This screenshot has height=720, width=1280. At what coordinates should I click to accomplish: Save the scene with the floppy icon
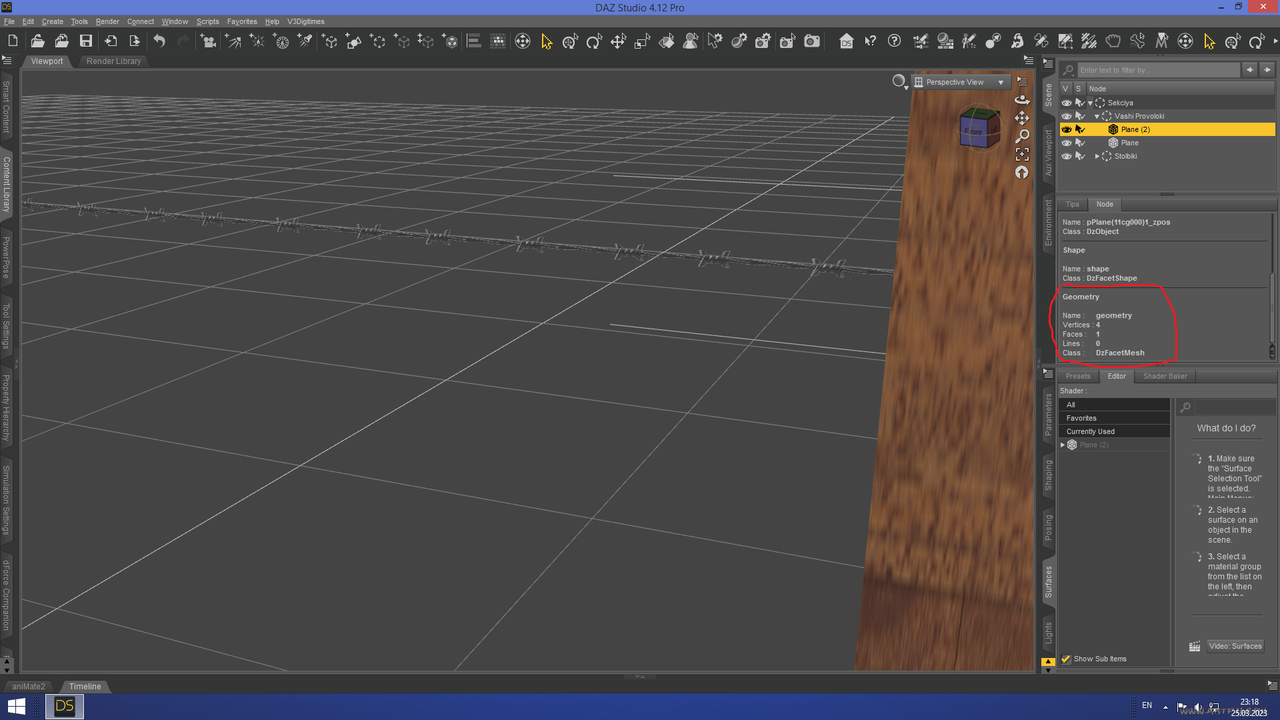[86, 41]
